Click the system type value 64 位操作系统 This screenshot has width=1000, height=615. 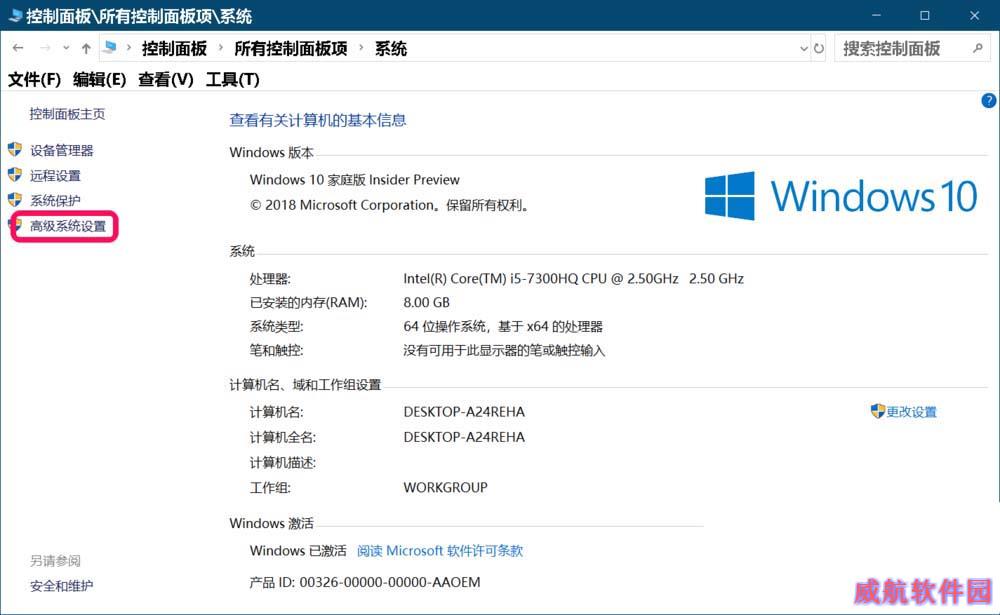click(x=503, y=327)
